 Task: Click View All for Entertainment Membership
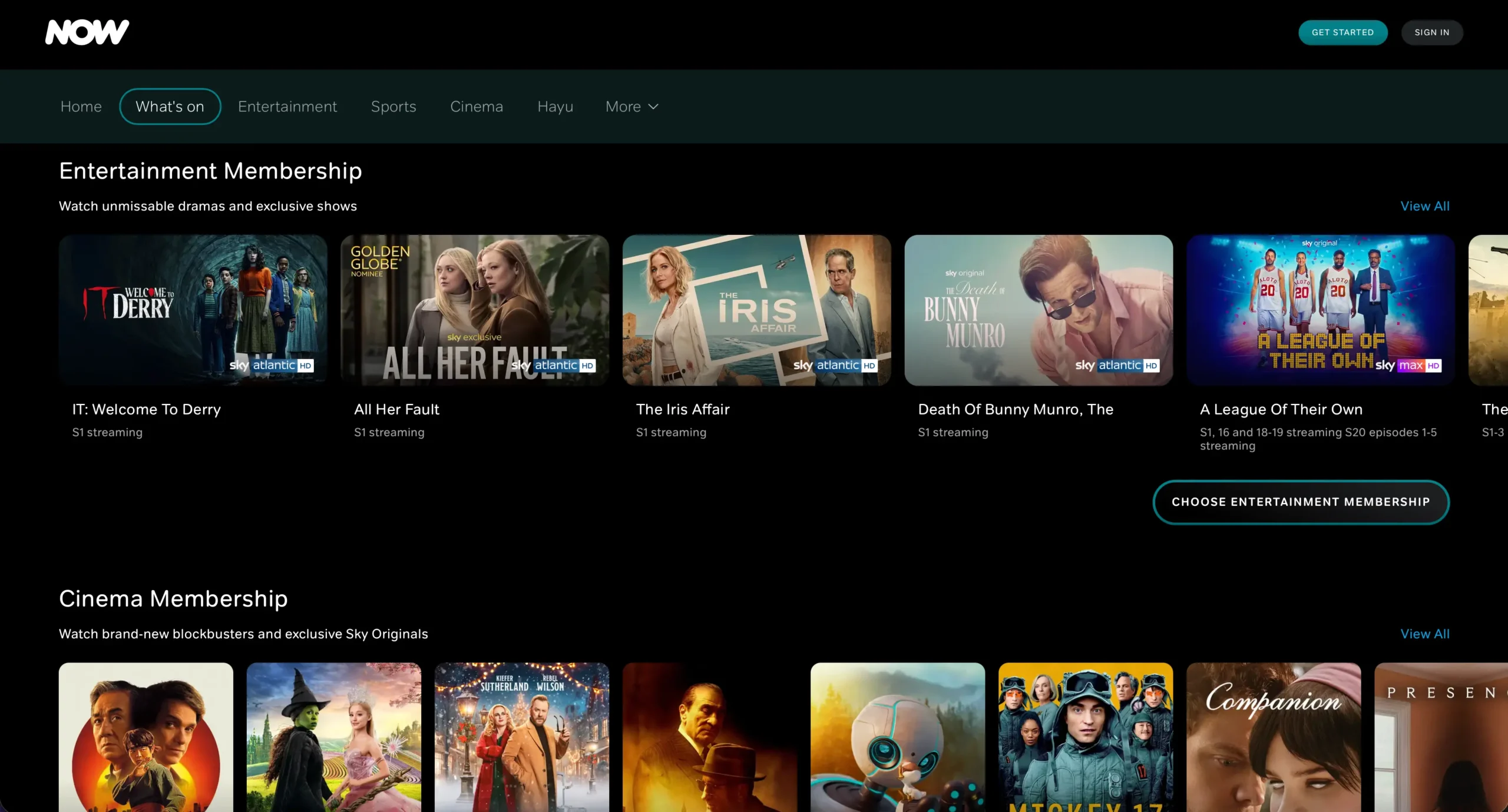[1424, 206]
